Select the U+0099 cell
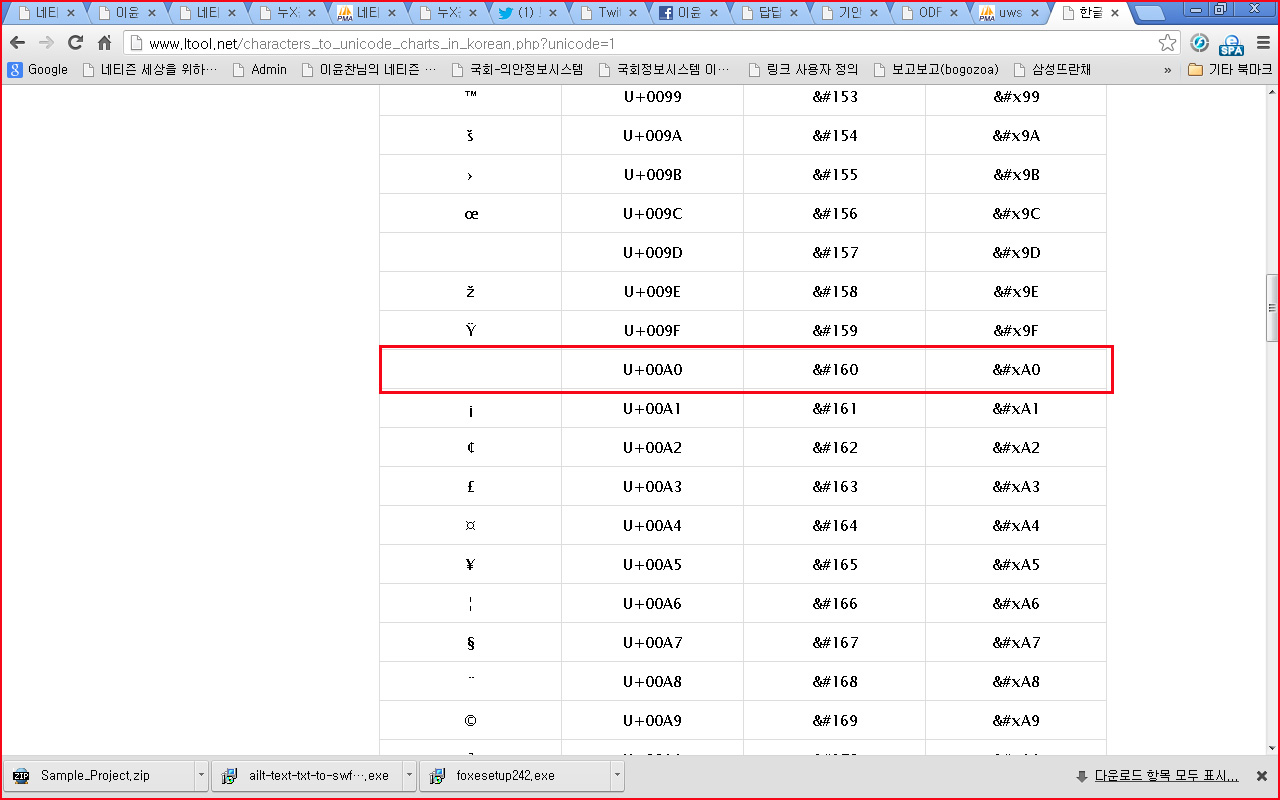This screenshot has width=1280, height=800. 652,97
